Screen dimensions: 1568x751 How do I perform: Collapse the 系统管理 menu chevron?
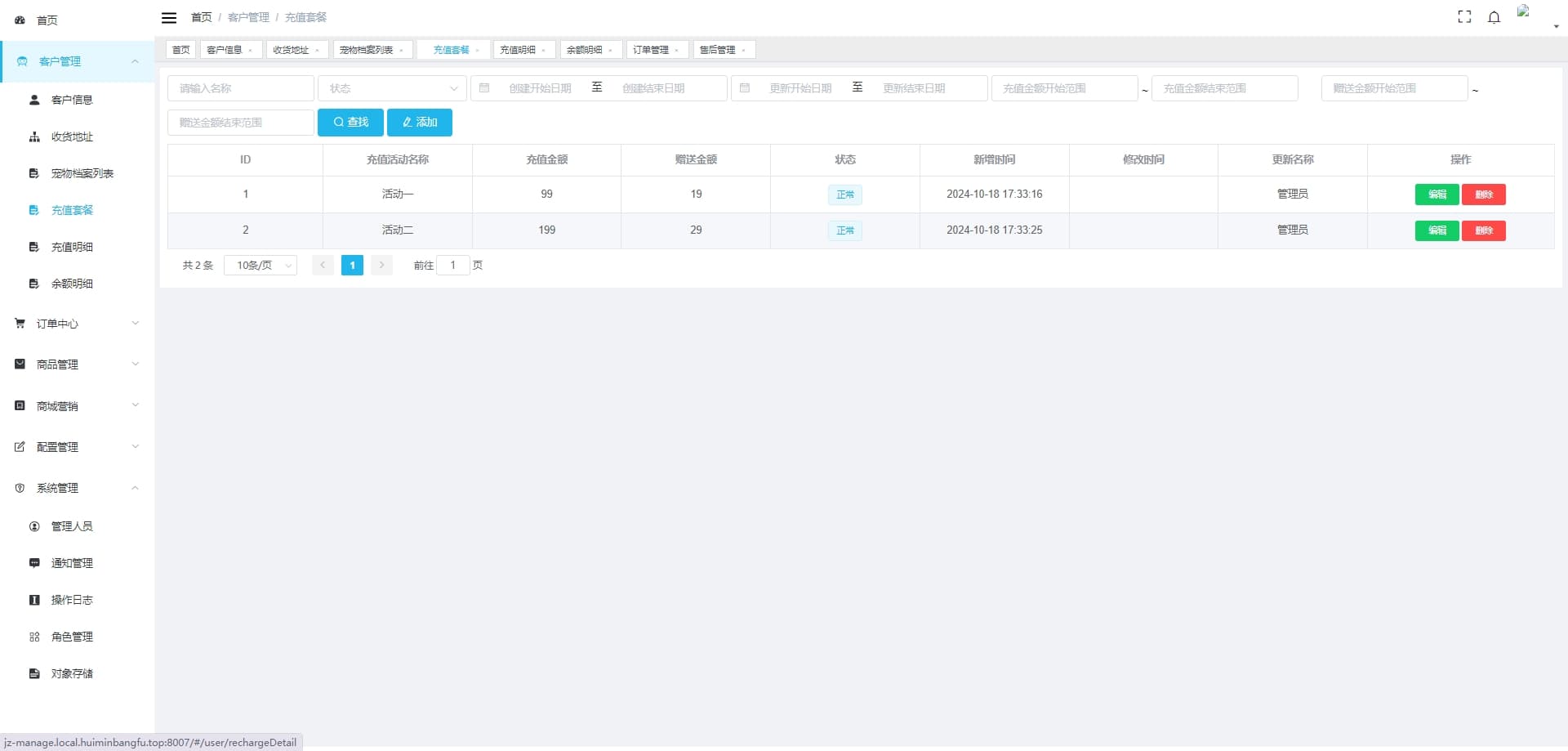(x=136, y=488)
